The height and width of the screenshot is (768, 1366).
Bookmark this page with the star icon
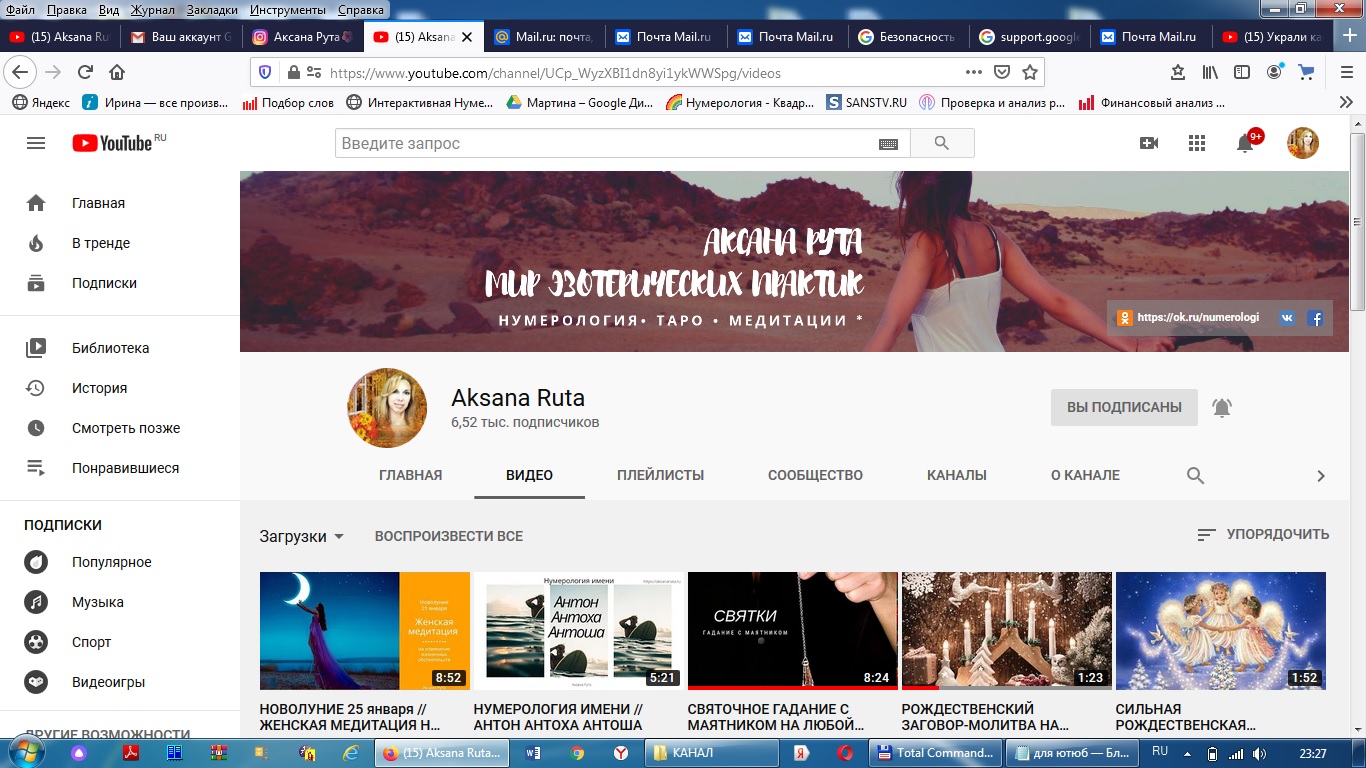pyautogui.click(x=1030, y=72)
